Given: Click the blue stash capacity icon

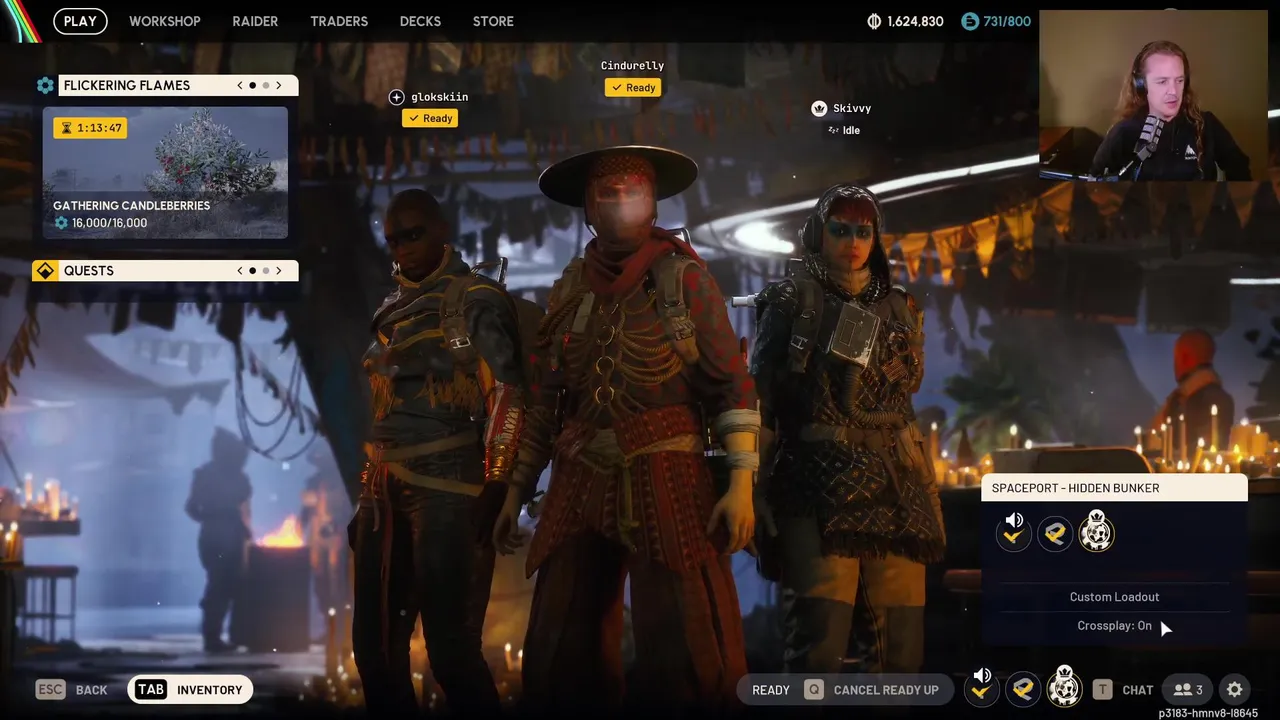Looking at the screenshot, I should pos(969,21).
